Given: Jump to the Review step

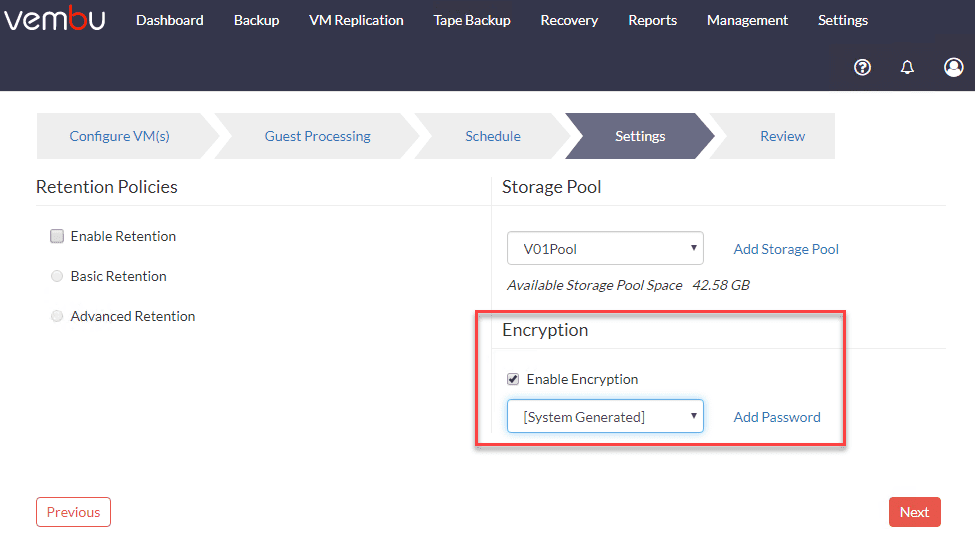Looking at the screenshot, I should pyautogui.click(x=782, y=136).
